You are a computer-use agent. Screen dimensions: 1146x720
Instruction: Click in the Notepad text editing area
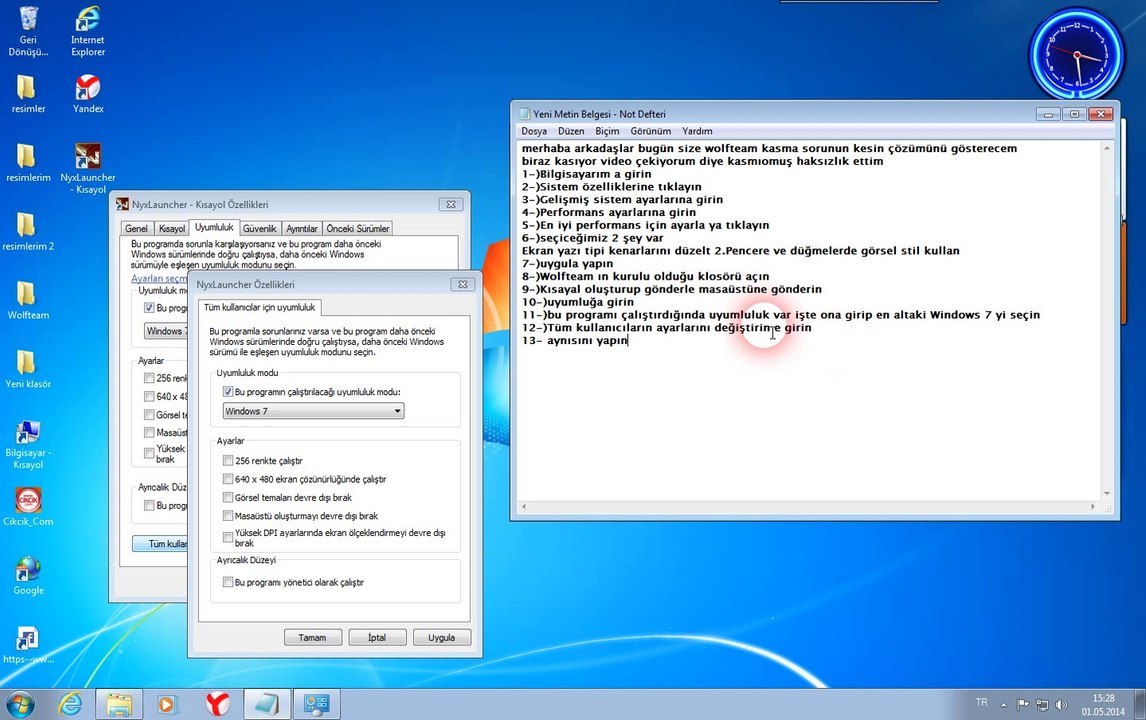point(809,320)
